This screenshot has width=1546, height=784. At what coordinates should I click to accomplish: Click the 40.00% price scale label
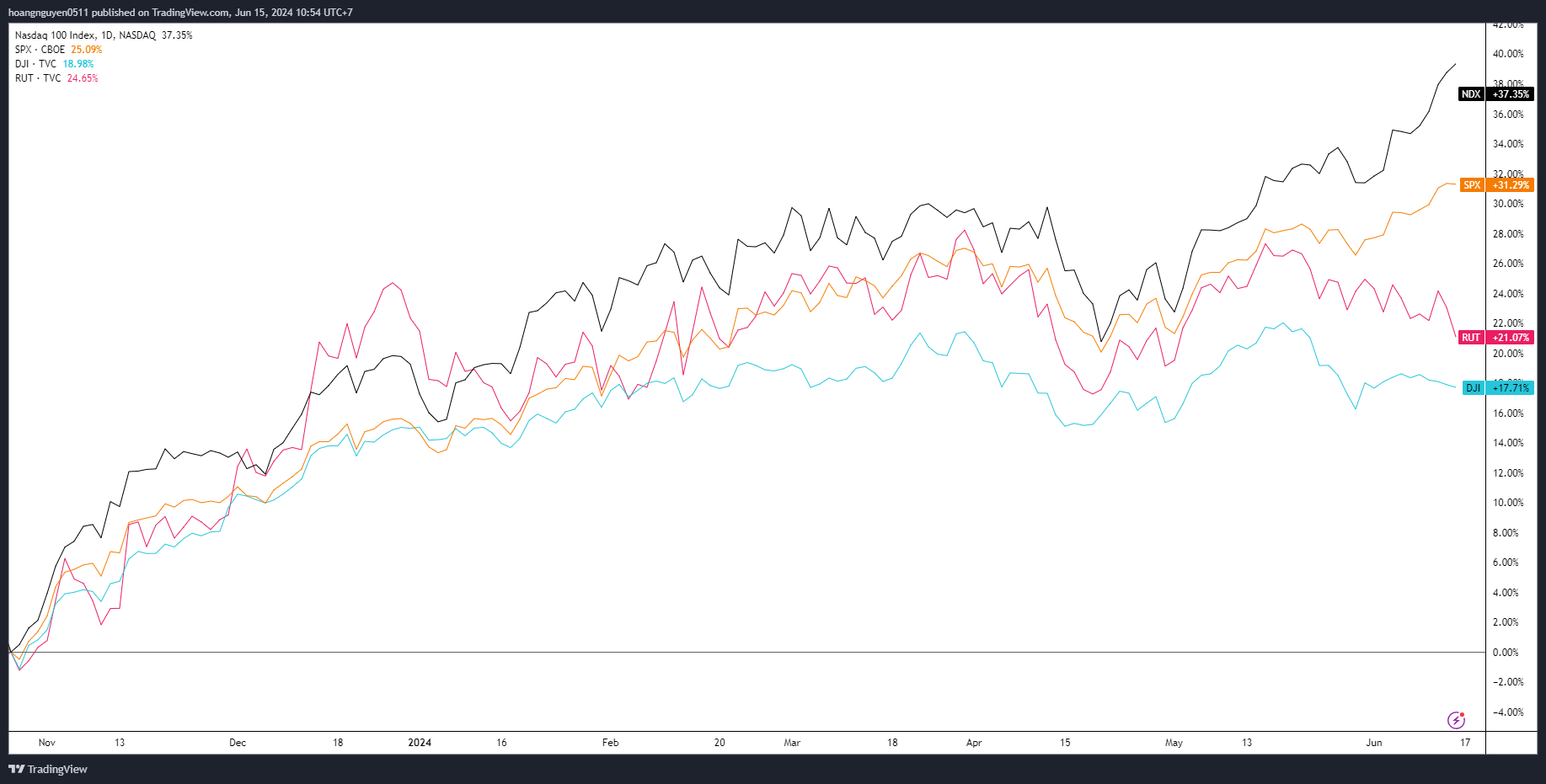pos(1508,54)
